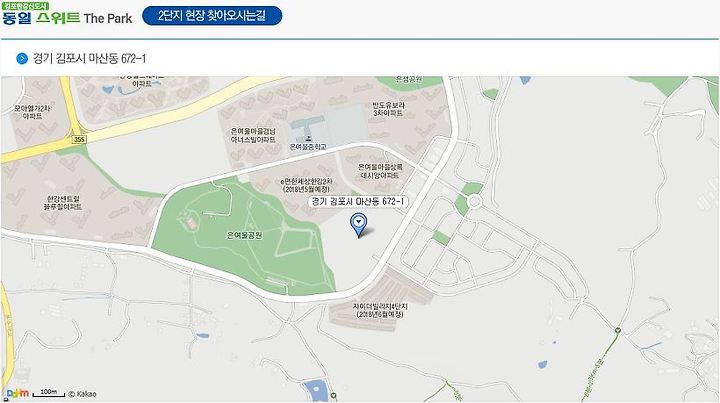Click the e편한세상한강2차 label
720x403 pixels.
306,185
